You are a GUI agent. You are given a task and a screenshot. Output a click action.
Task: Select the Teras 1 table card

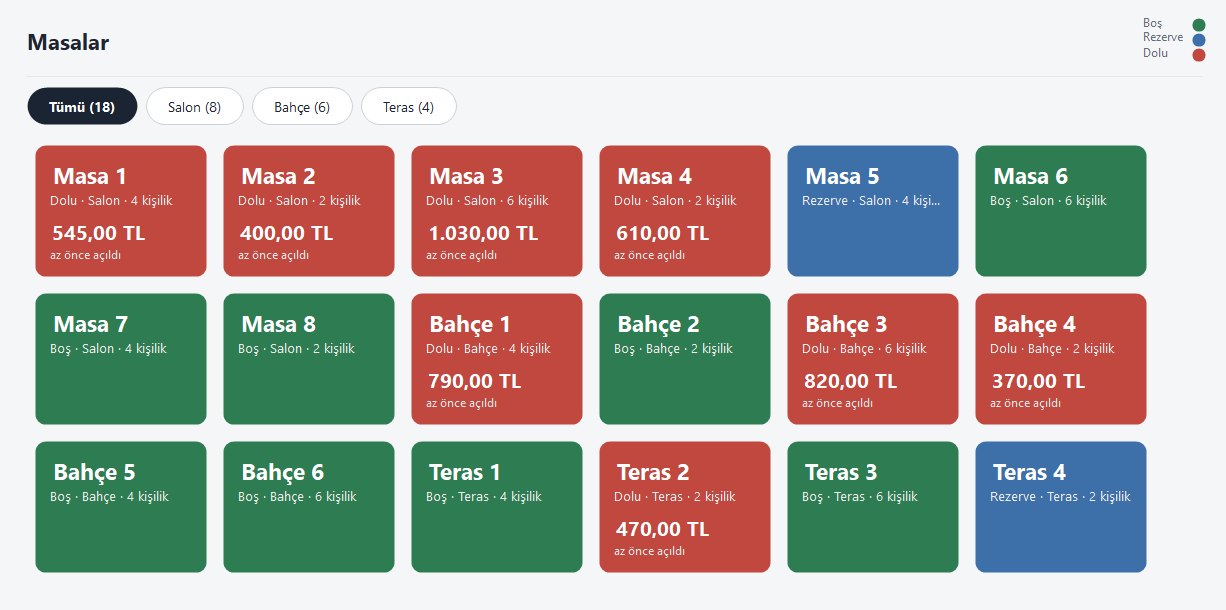click(497, 507)
